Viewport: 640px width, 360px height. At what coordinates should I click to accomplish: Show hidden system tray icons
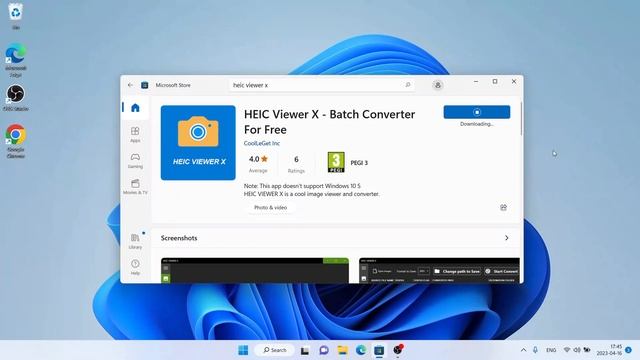tap(523, 350)
